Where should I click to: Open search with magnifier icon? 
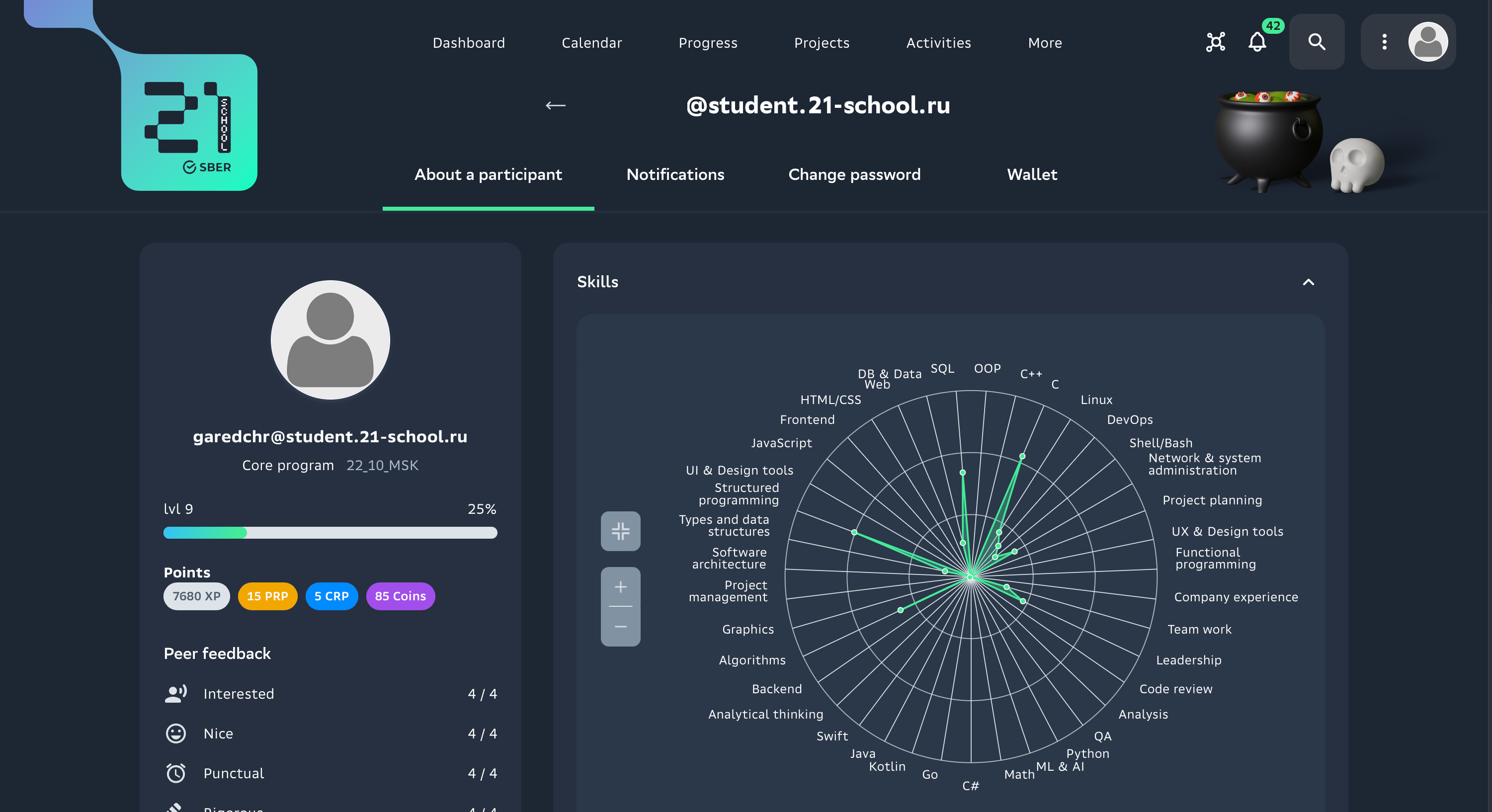[1317, 42]
